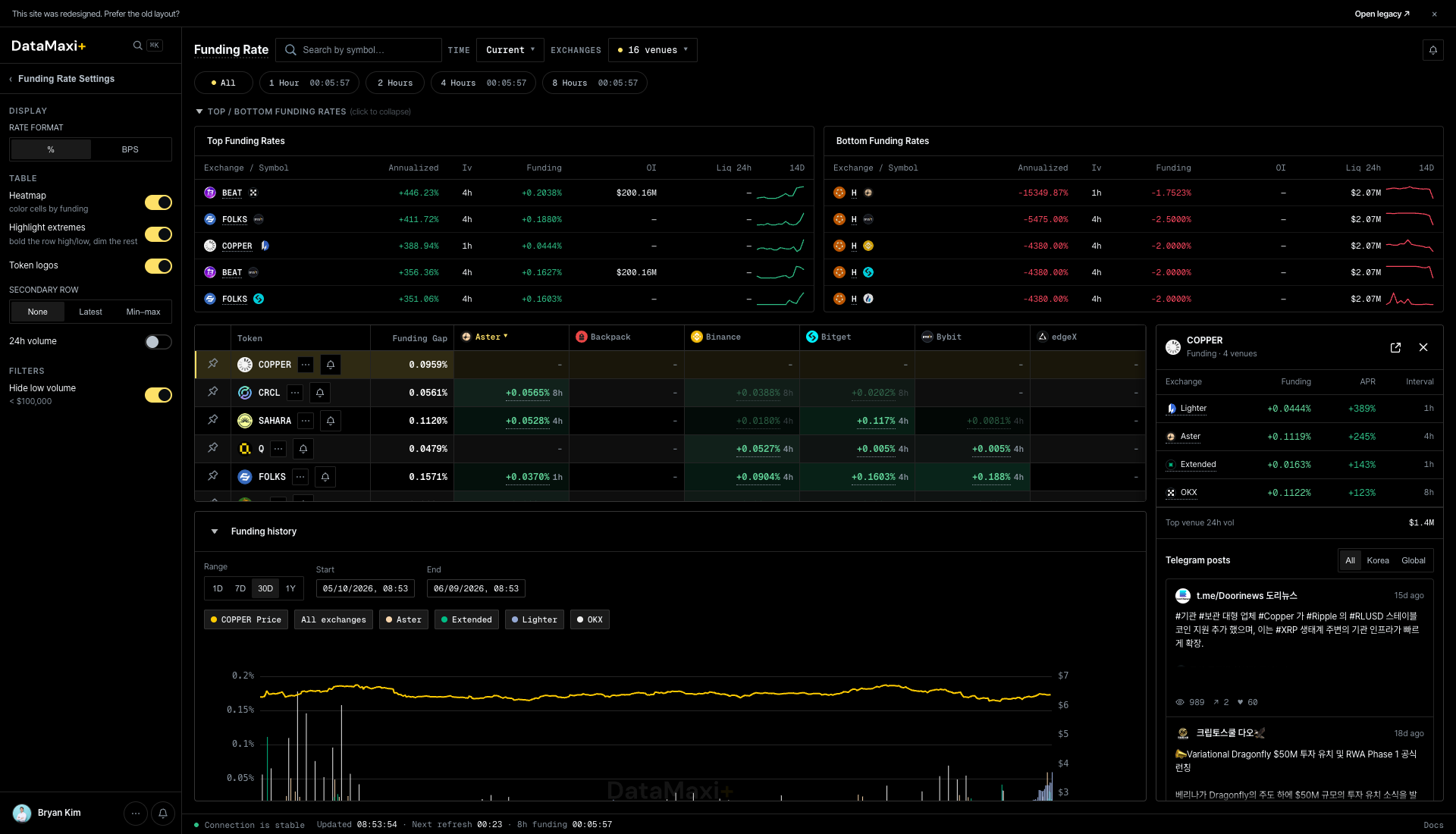The image size is (1456, 834).
Task: Select the All interval tab
Action: point(223,83)
